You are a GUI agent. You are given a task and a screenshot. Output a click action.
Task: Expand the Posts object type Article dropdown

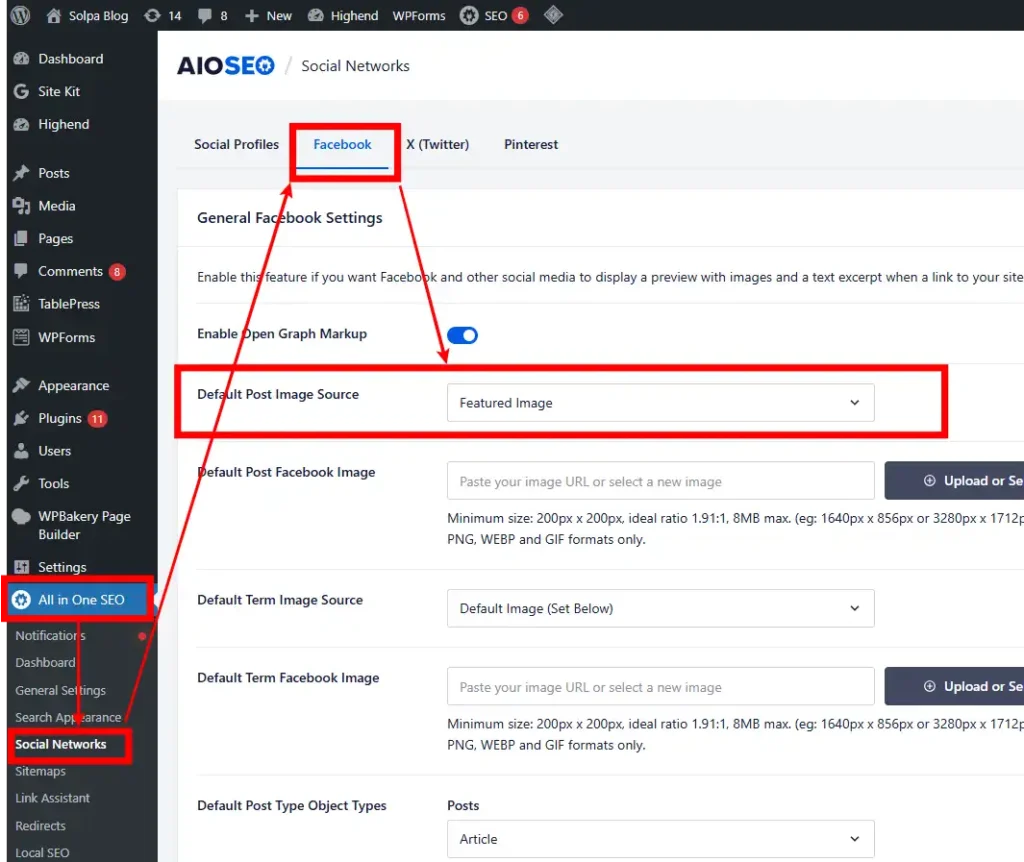point(660,839)
